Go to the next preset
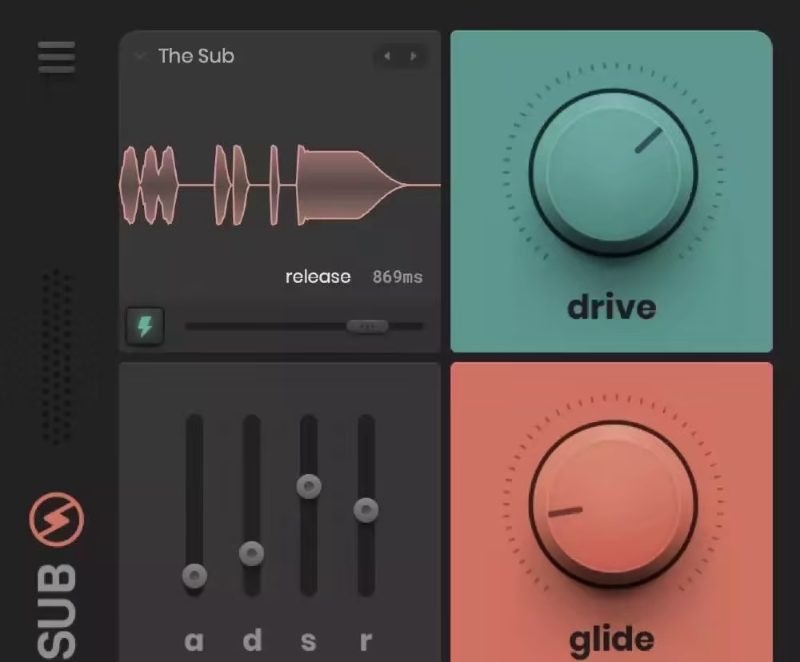 click(x=413, y=56)
